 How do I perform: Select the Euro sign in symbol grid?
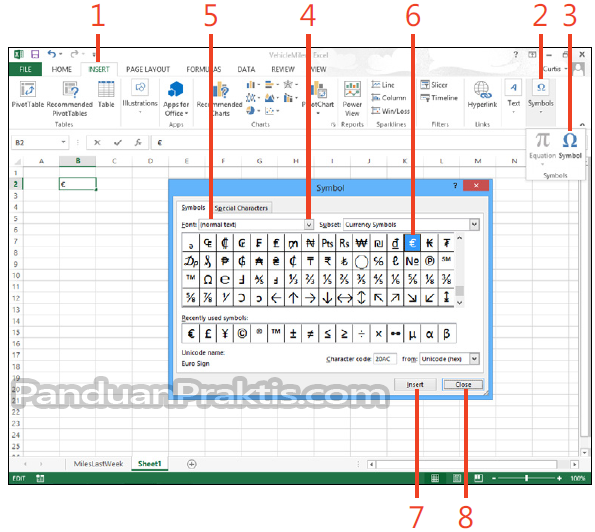point(412,243)
